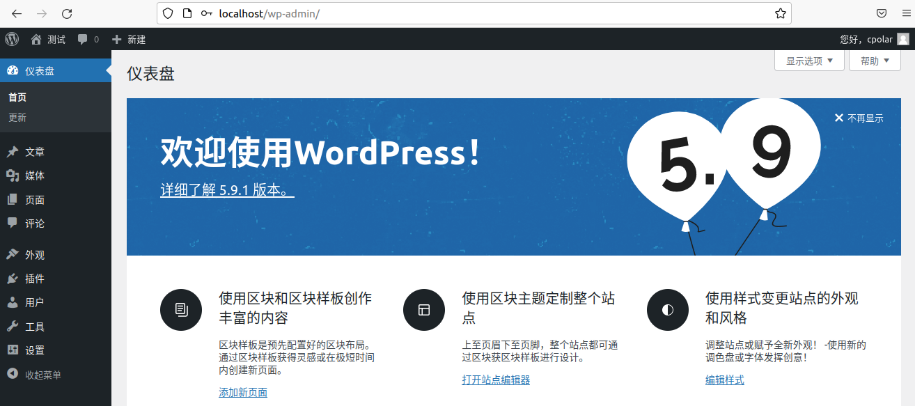Click the home icon next to 测试
The height and width of the screenshot is (406, 915).
[36, 40]
